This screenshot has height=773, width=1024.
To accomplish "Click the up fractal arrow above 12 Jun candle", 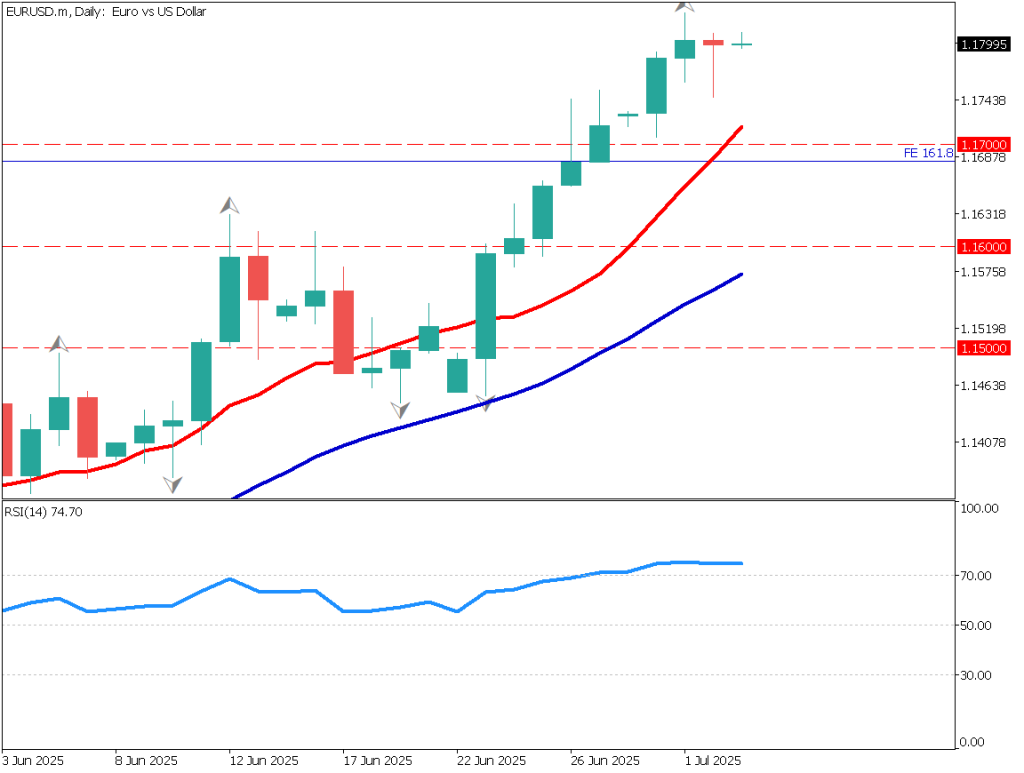I will [230, 205].
